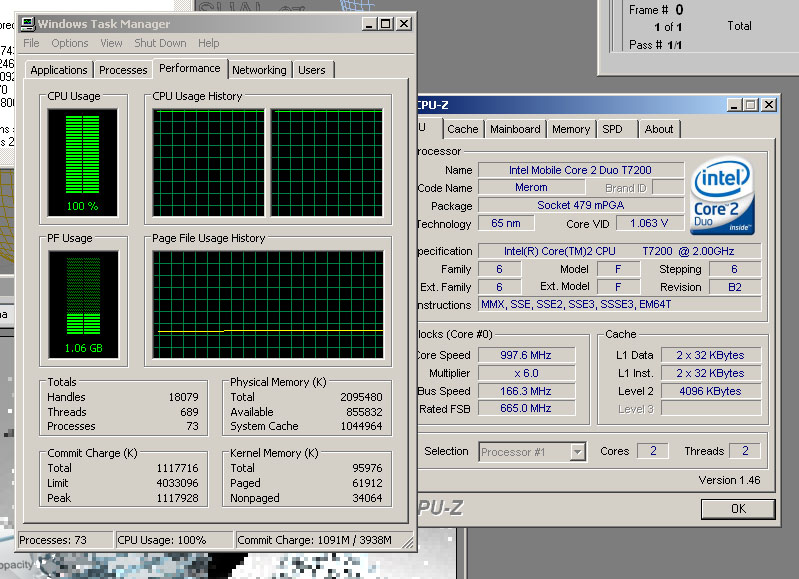Switch to the Applications tab
Image resolution: width=799 pixels, height=579 pixels.
click(x=59, y=70)
